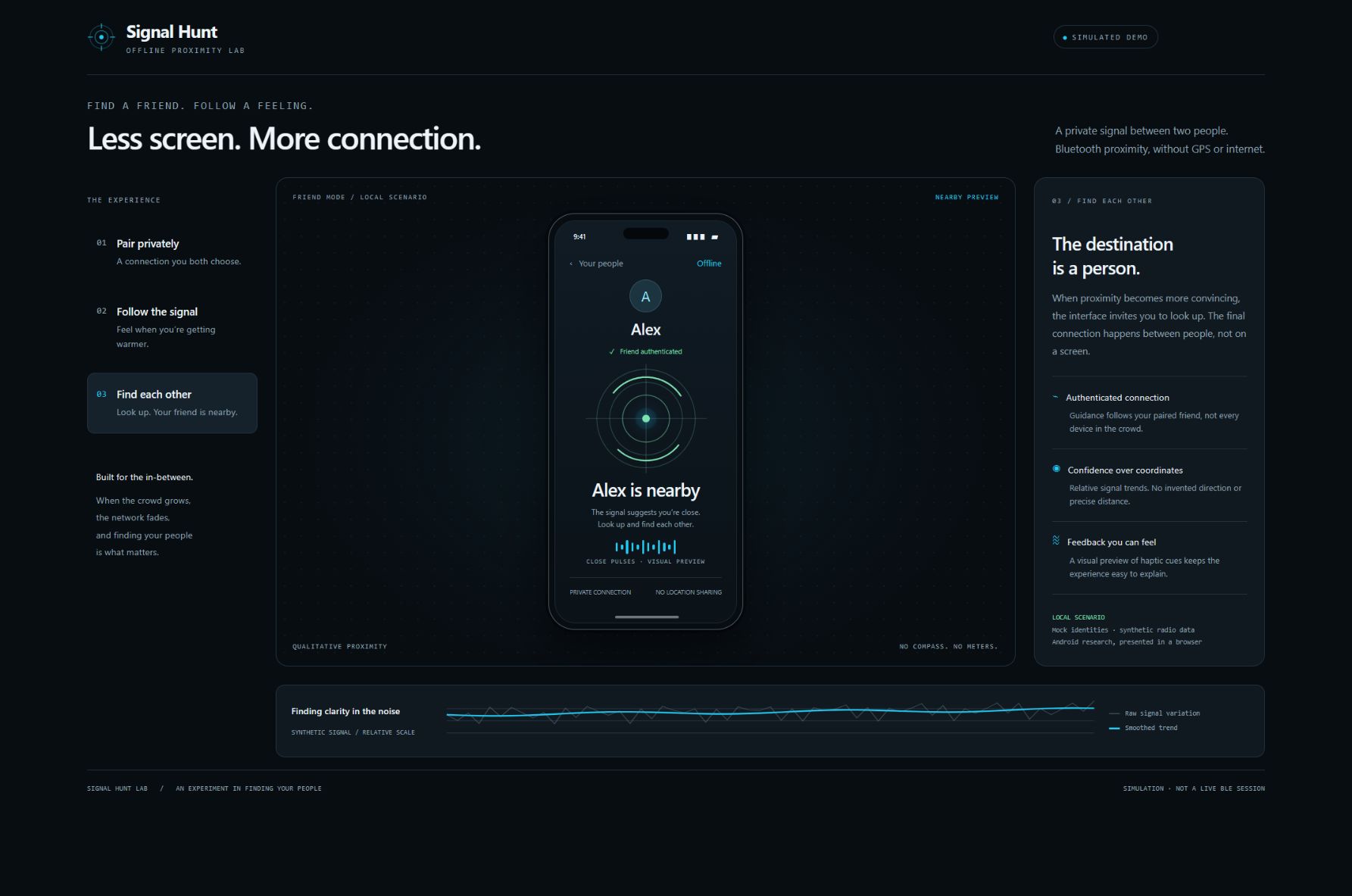Click the phone signal bars

695,237
